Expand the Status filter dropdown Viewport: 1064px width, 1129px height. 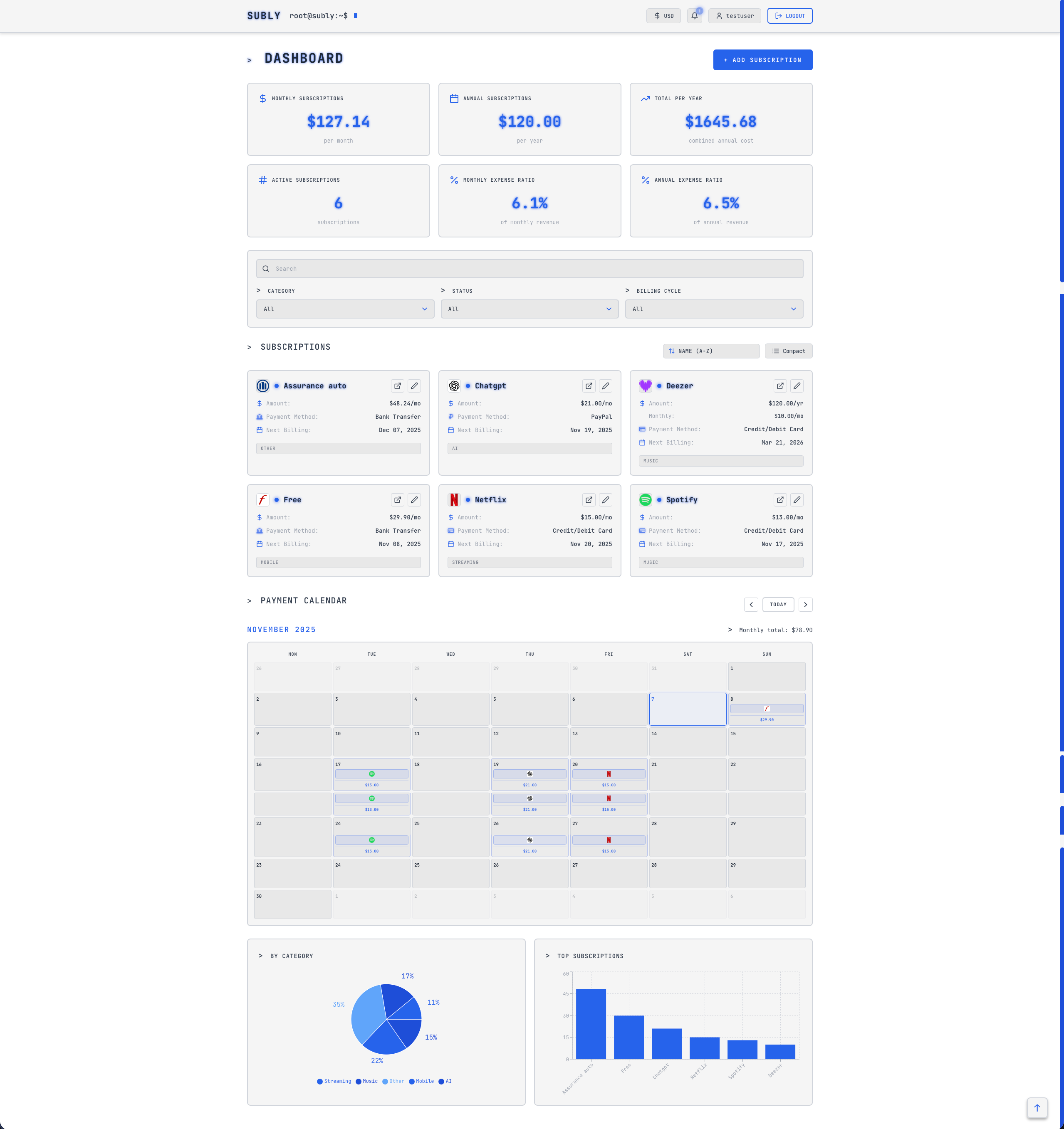[530, 309]
